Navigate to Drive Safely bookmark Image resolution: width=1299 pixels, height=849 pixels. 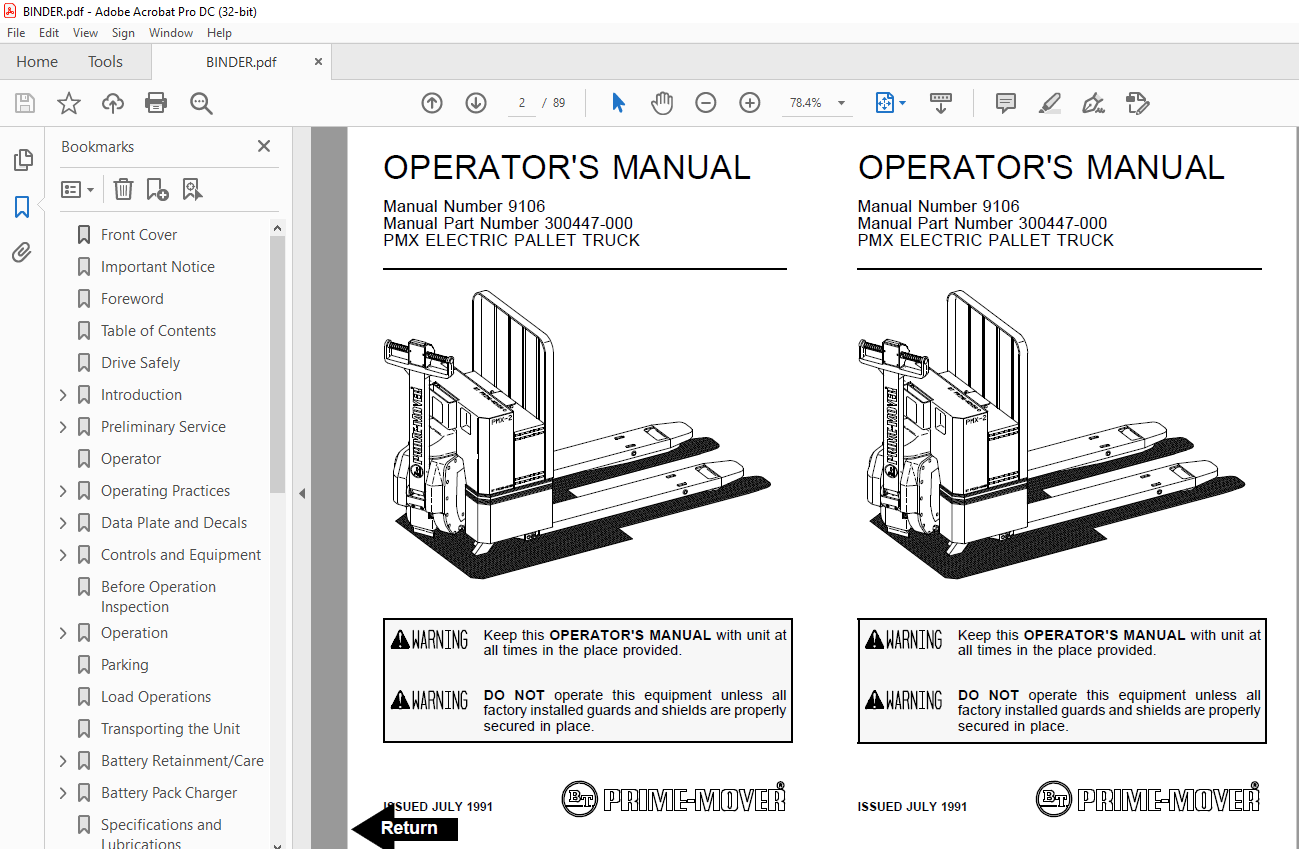pos(140,363)
